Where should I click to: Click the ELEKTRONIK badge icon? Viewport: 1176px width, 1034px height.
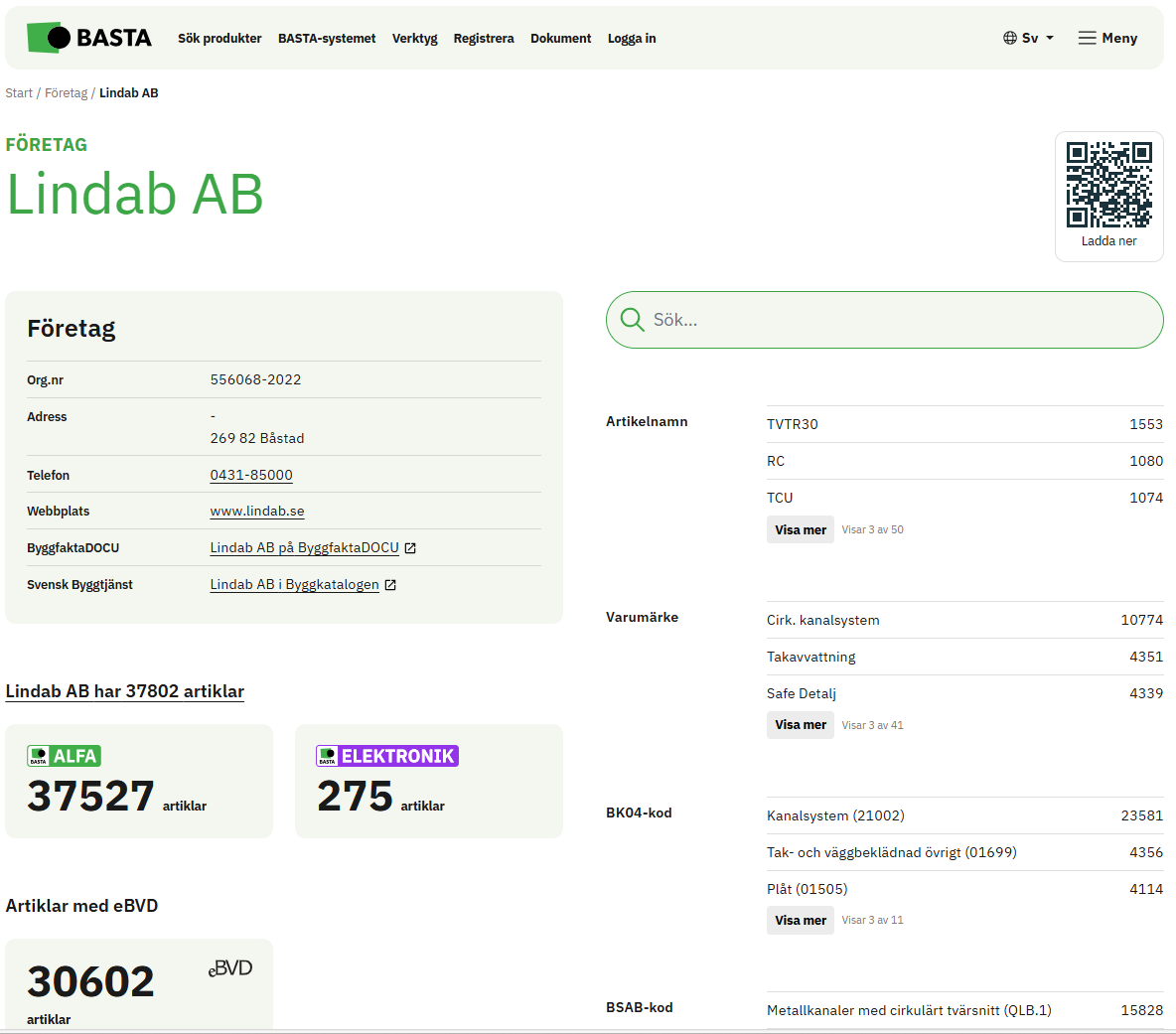tap(387, 756)
